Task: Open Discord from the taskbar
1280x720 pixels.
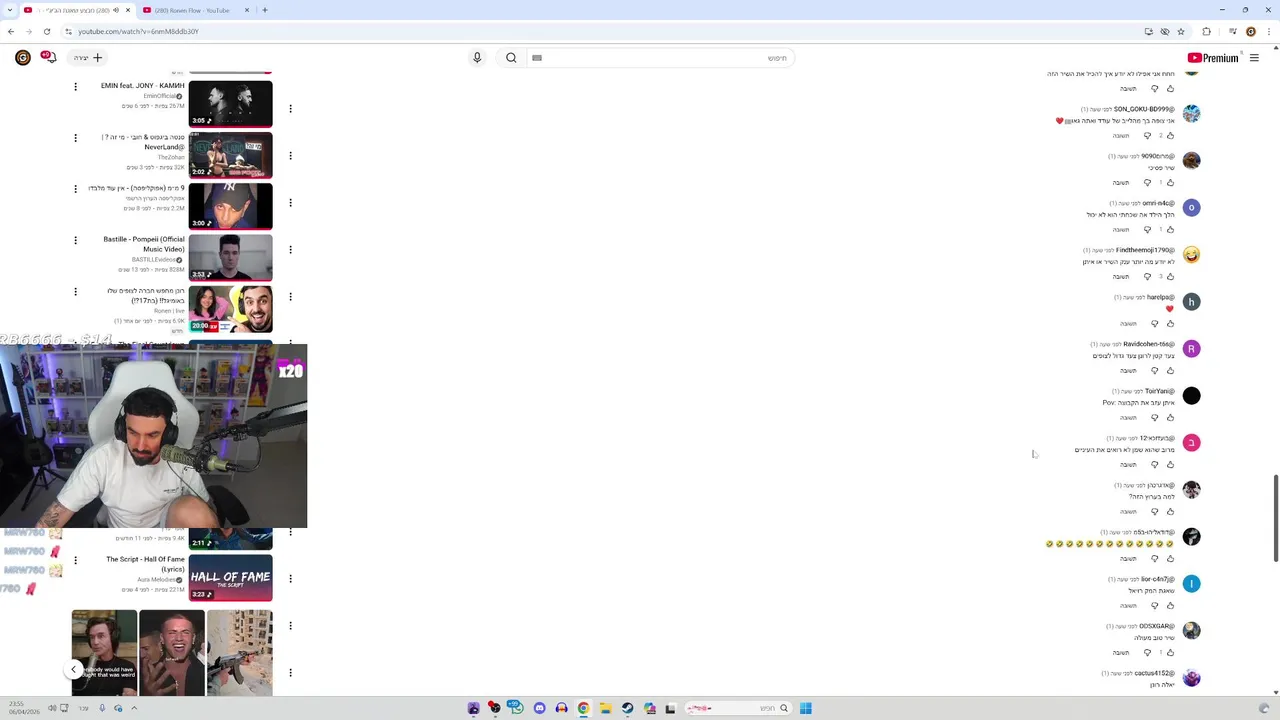Action: pyautogui.click(x=540, y=708)
